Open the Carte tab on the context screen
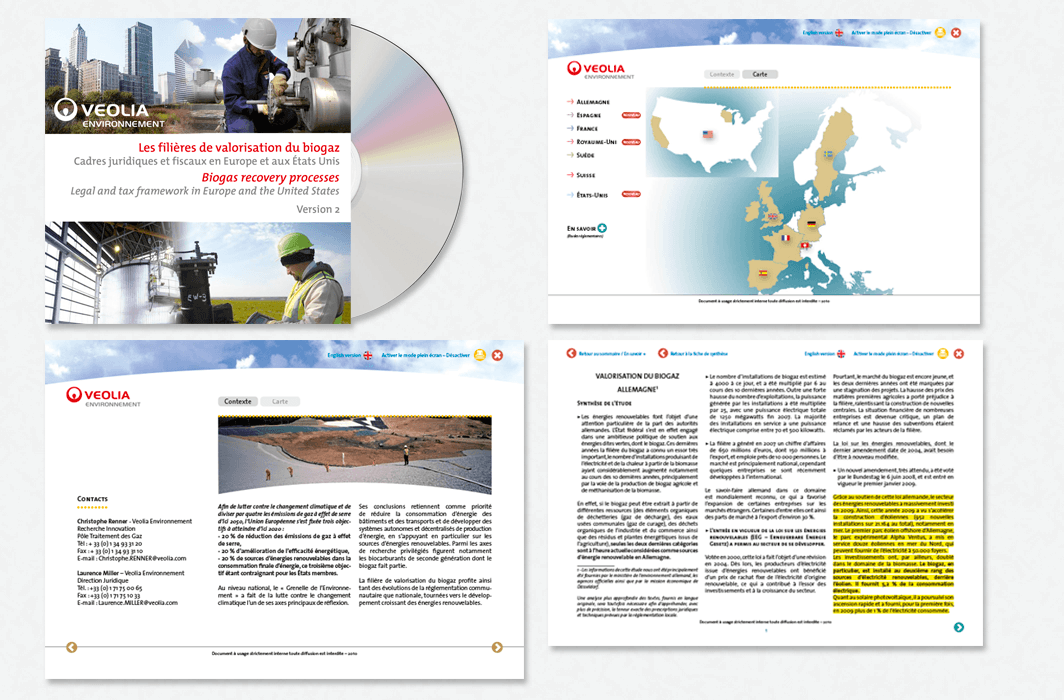 click(280, 402)
